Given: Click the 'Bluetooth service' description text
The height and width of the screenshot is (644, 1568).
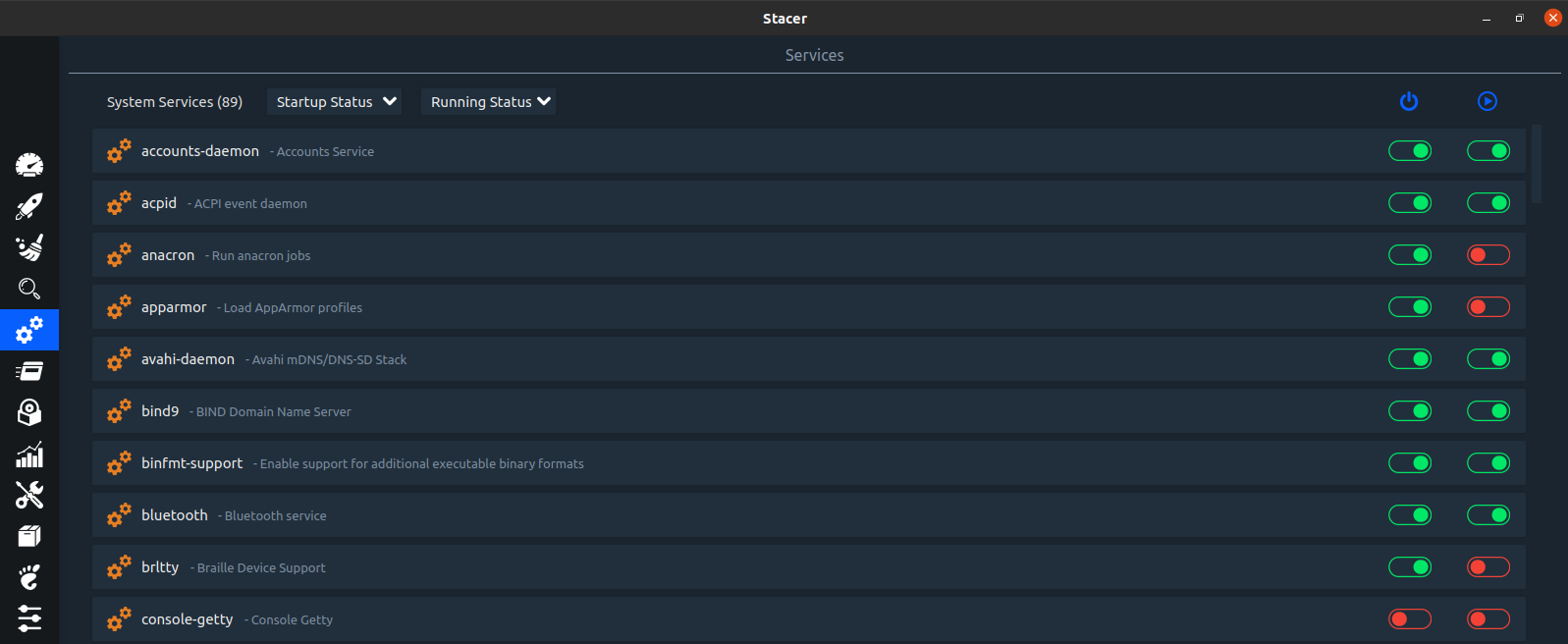Looking at the screenshot, I should [x=276, y=516].
